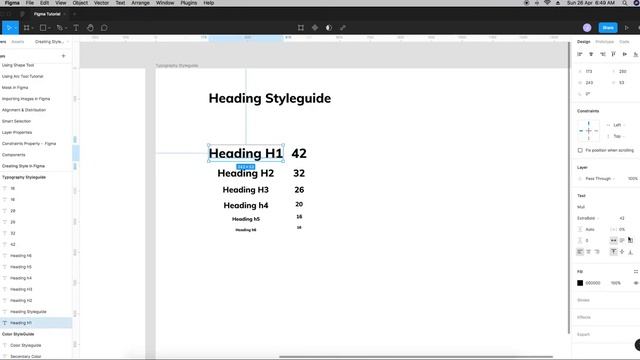Open Plugins menu

pos(189,3)
